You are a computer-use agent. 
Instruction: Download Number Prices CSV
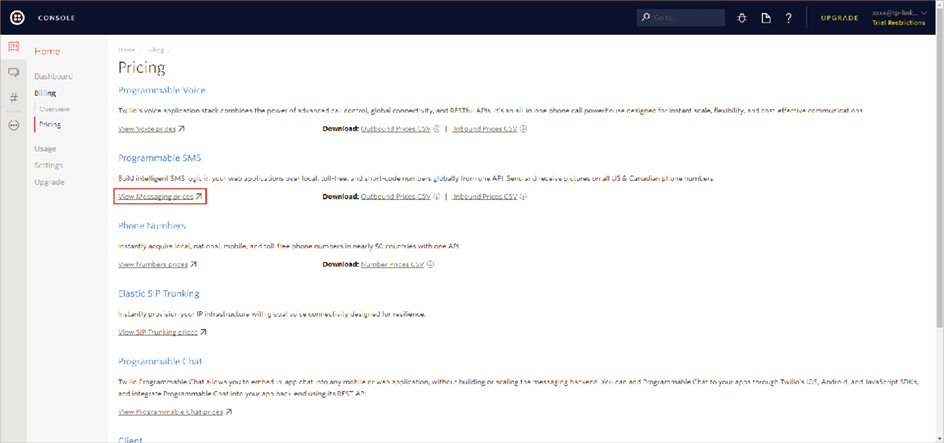(393, 264)
